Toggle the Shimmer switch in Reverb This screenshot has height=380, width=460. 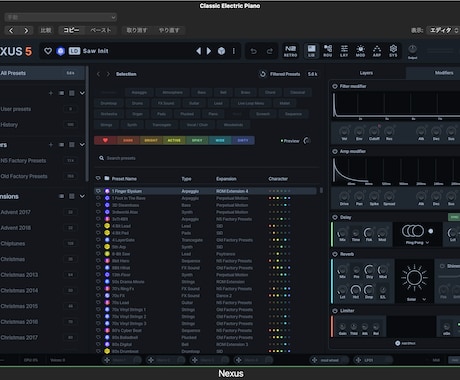442,266
